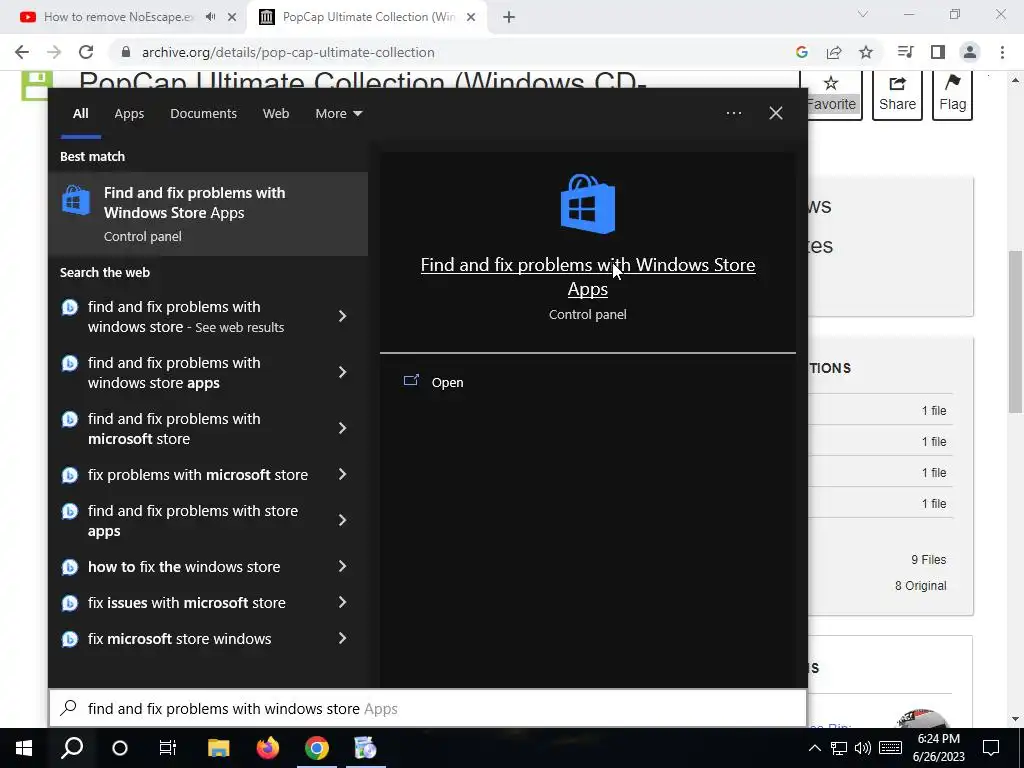Click the Google icon in the address bar
This screenshot has width=1024, height=768.
pyautogui.click(x=802, y=52)
